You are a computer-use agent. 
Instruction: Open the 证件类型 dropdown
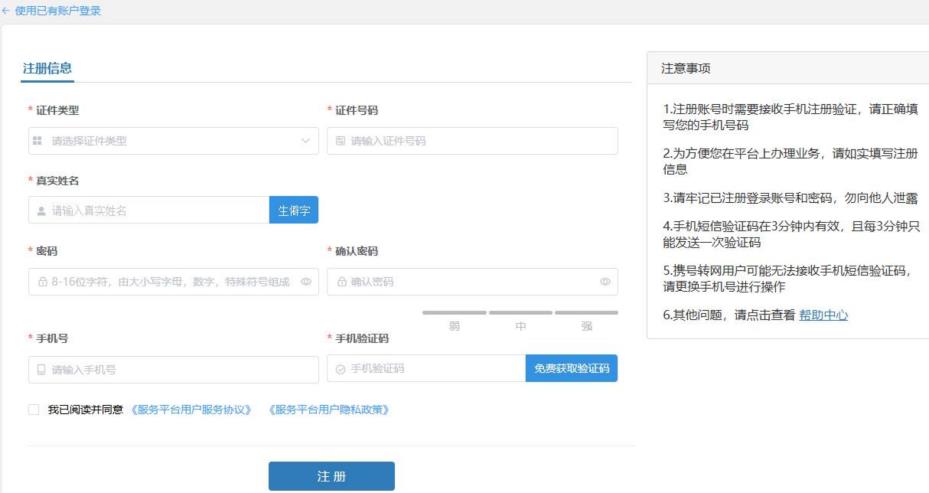coord(173,141)
